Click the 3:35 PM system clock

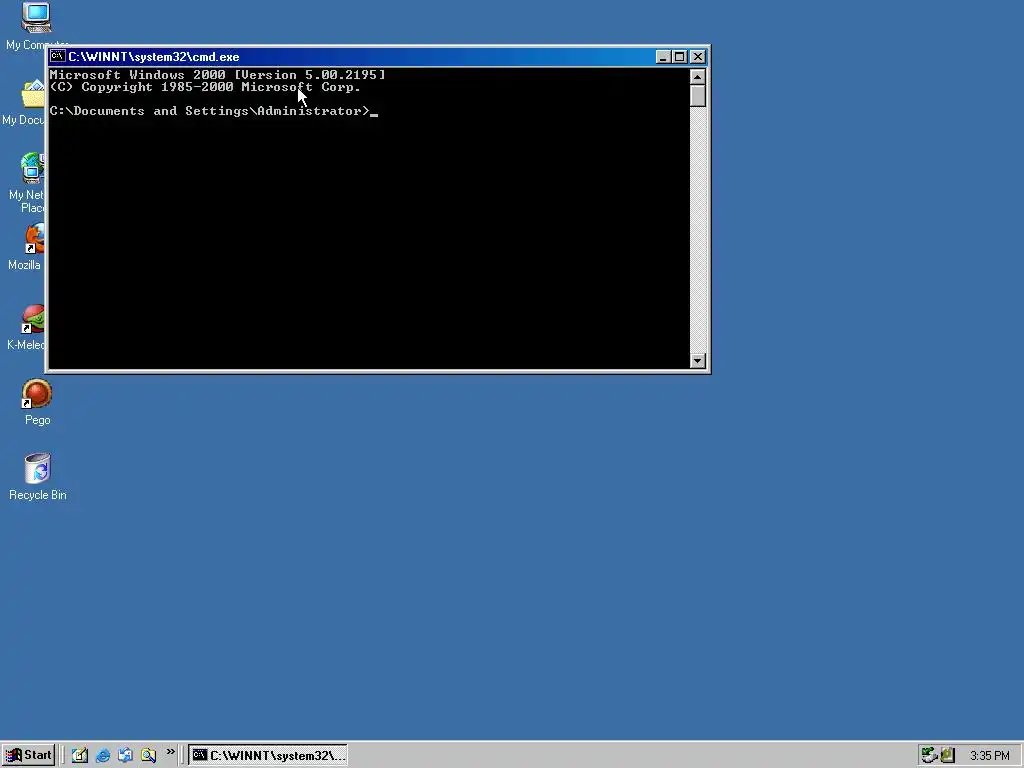pyautogui.click(x=989, y=756)
